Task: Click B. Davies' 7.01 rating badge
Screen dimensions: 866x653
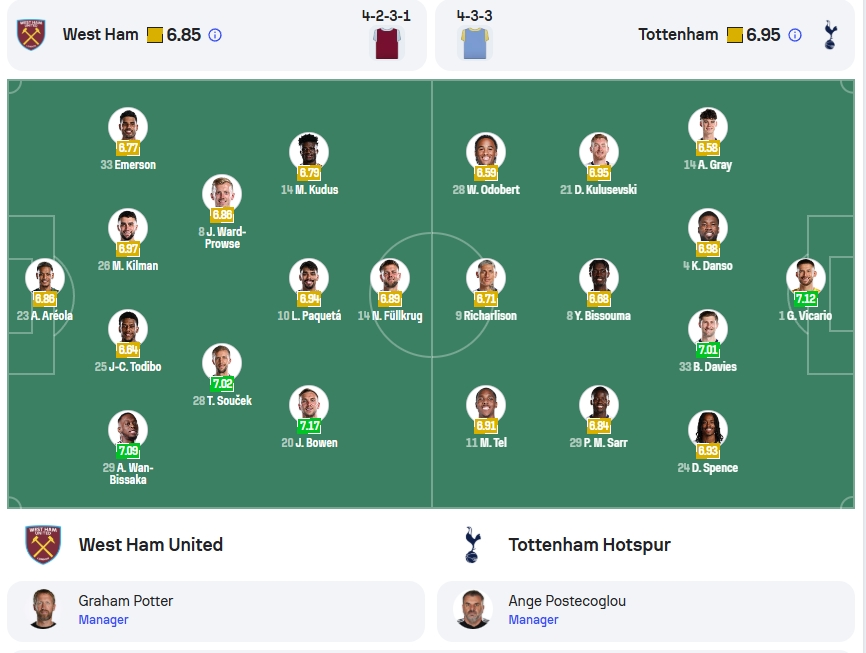Action: pyautogui.click(x=708, y=350)
